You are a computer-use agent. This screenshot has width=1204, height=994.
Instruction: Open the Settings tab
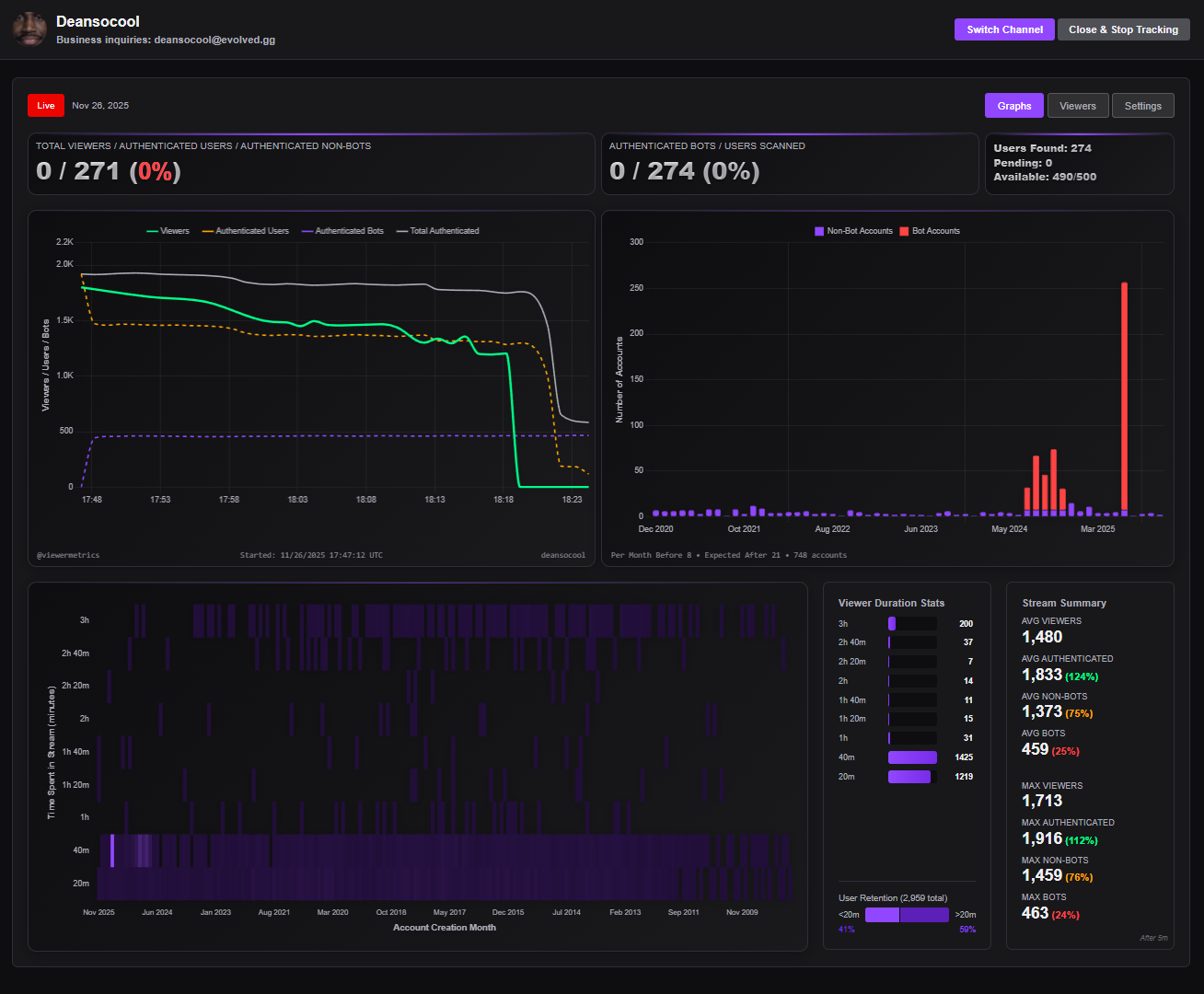click(1143, 106)
